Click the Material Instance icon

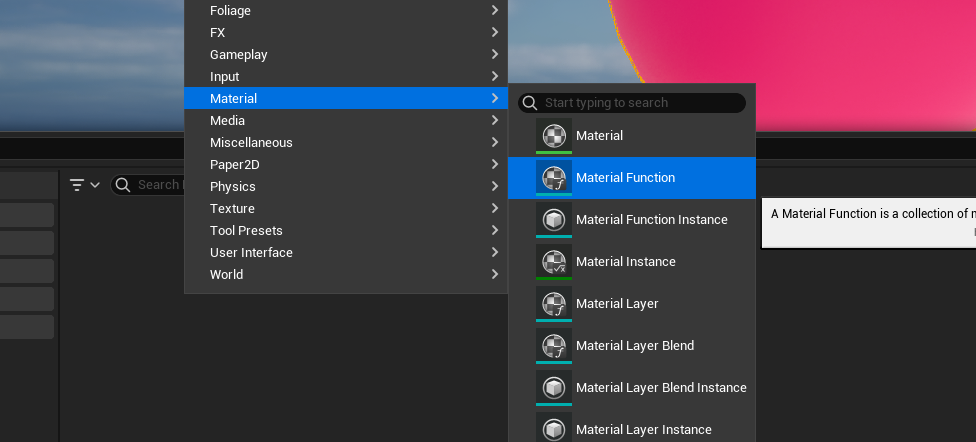[x=553, y=262]
